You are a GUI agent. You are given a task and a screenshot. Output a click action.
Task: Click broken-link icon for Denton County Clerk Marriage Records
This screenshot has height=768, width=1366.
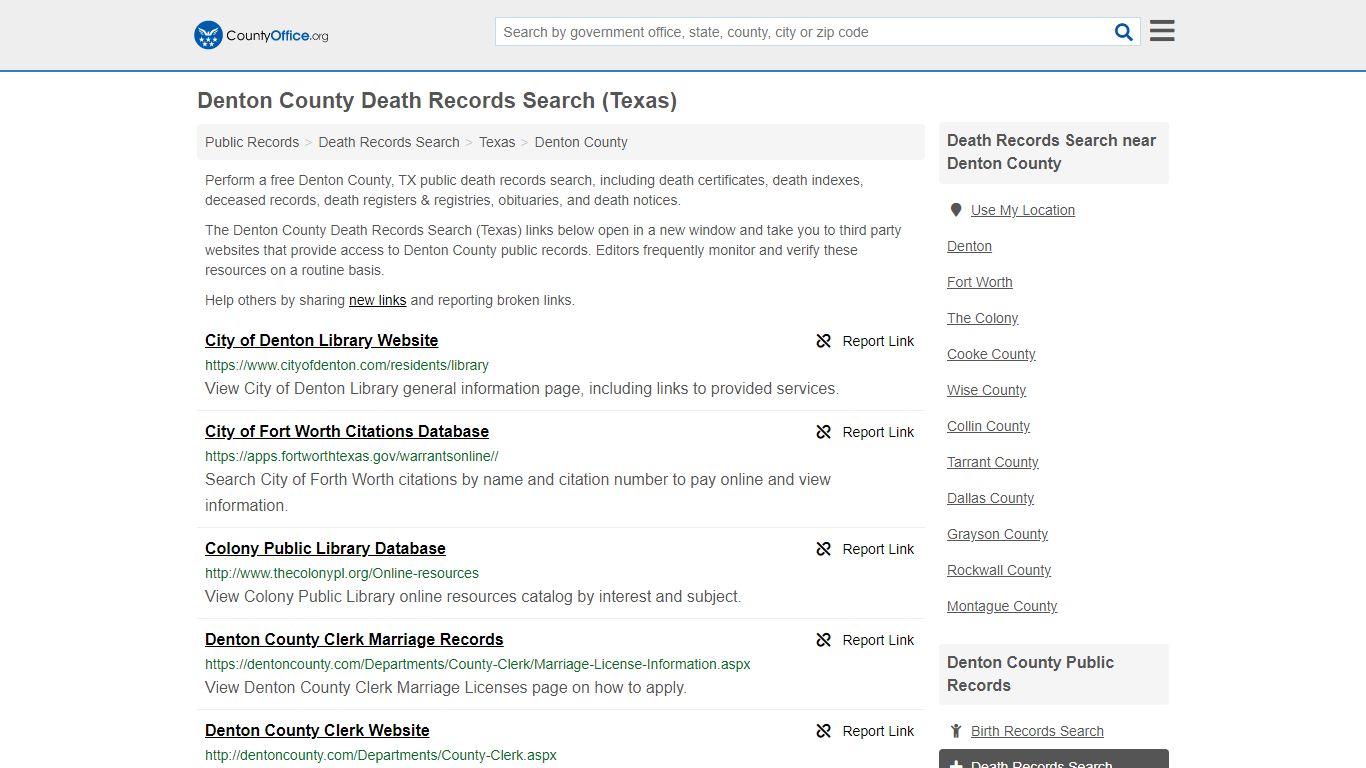pos(824,640)
